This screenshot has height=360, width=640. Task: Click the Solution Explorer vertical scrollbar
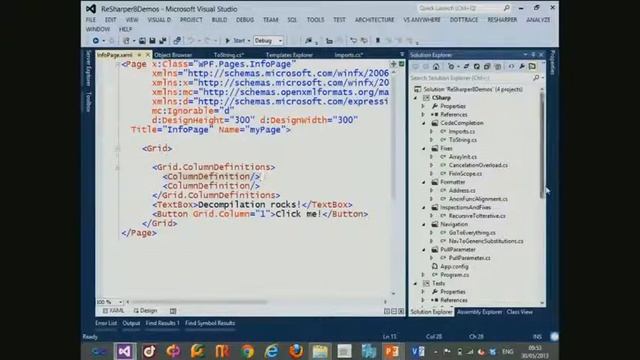(x=542, y=145)
